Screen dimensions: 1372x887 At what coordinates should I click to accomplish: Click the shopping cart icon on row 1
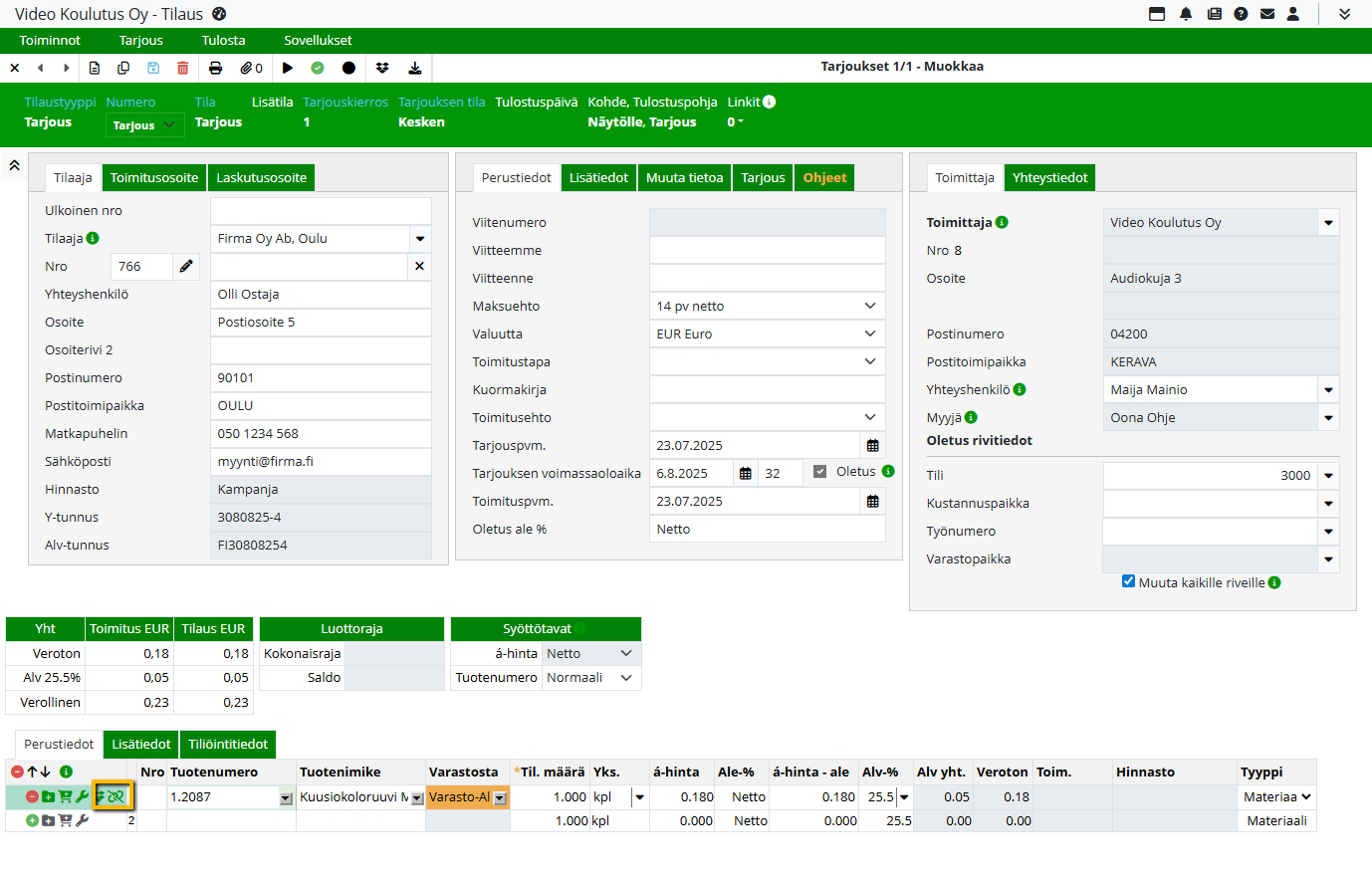pyautogui.click(x=65, y=796)
